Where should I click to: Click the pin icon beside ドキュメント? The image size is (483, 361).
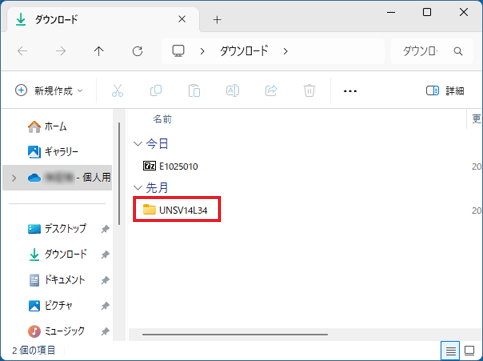pos(105,280)
